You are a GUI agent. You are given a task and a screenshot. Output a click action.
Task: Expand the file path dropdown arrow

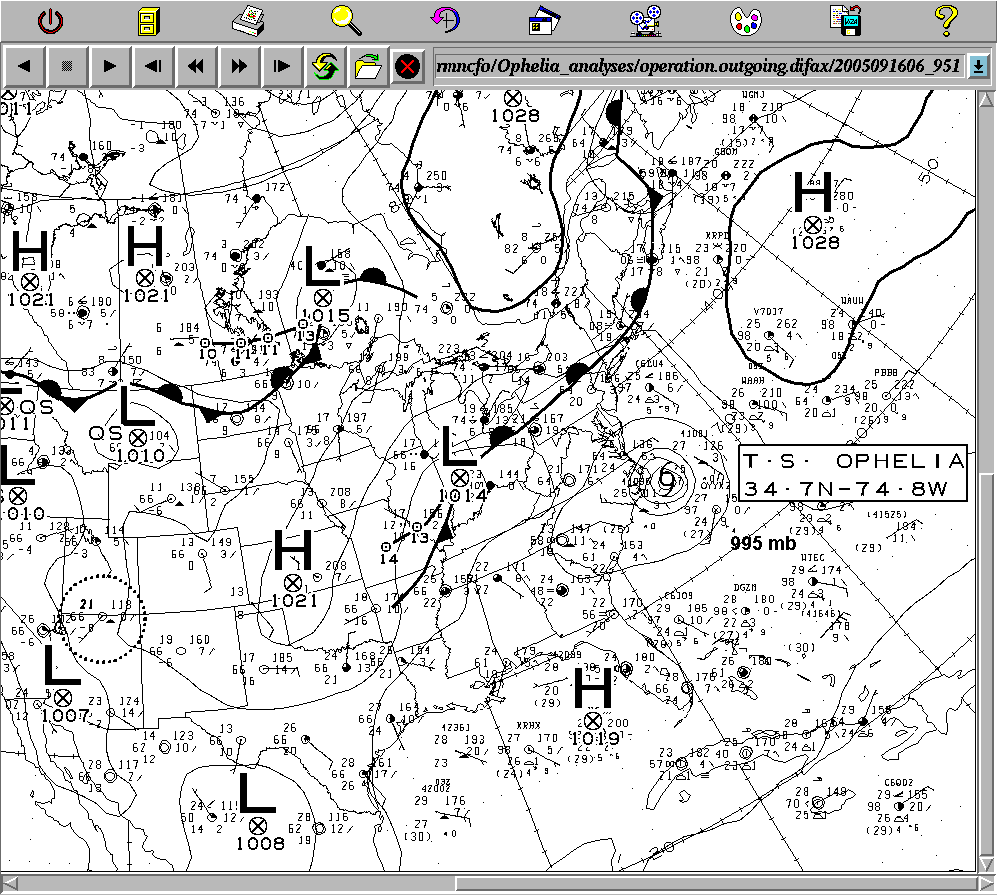978,66
